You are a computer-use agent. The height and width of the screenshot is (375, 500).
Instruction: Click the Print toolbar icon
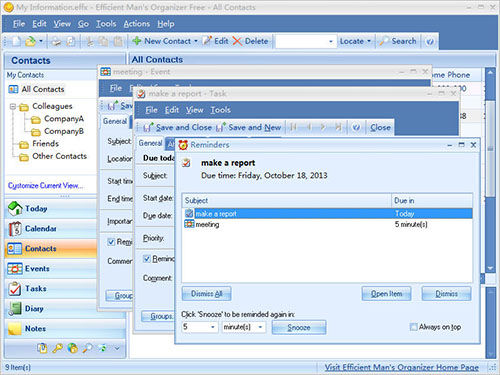56,41
